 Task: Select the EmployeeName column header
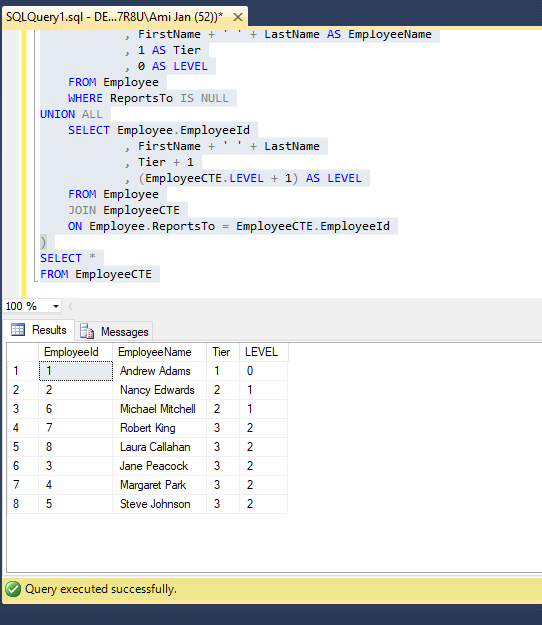[159, 352]
